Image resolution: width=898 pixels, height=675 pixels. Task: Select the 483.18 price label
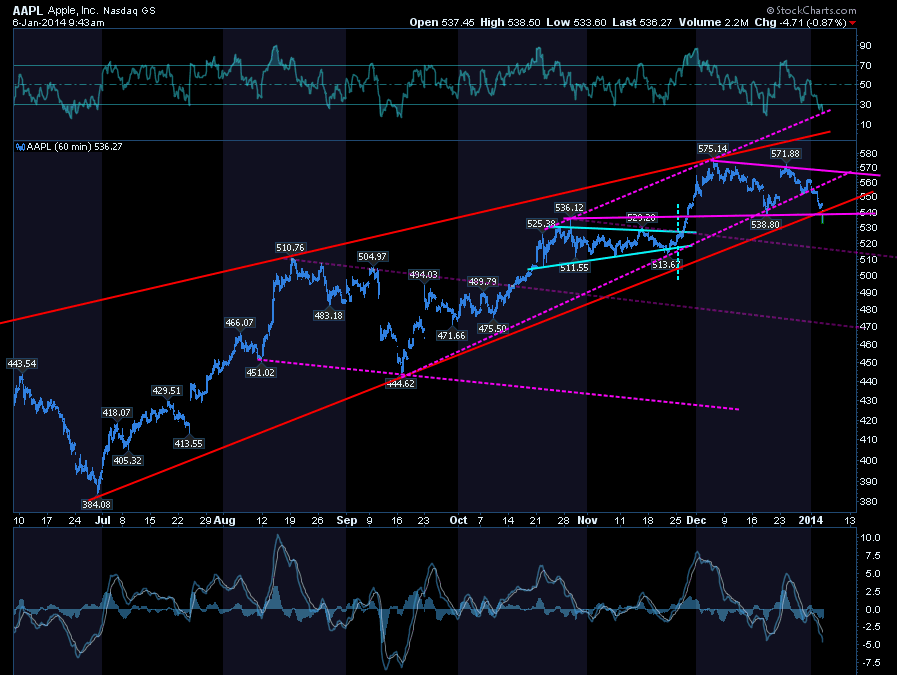pyautogui.click(x=328, y=315)
